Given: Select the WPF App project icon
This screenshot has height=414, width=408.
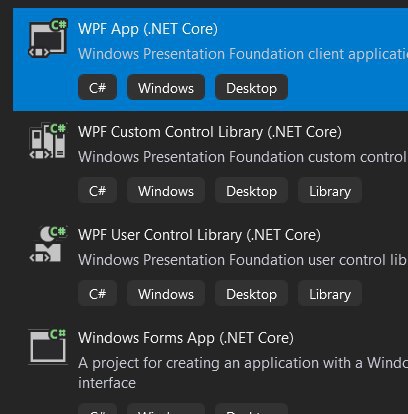Looking at the screenshot, I should [x=48, y=38].
